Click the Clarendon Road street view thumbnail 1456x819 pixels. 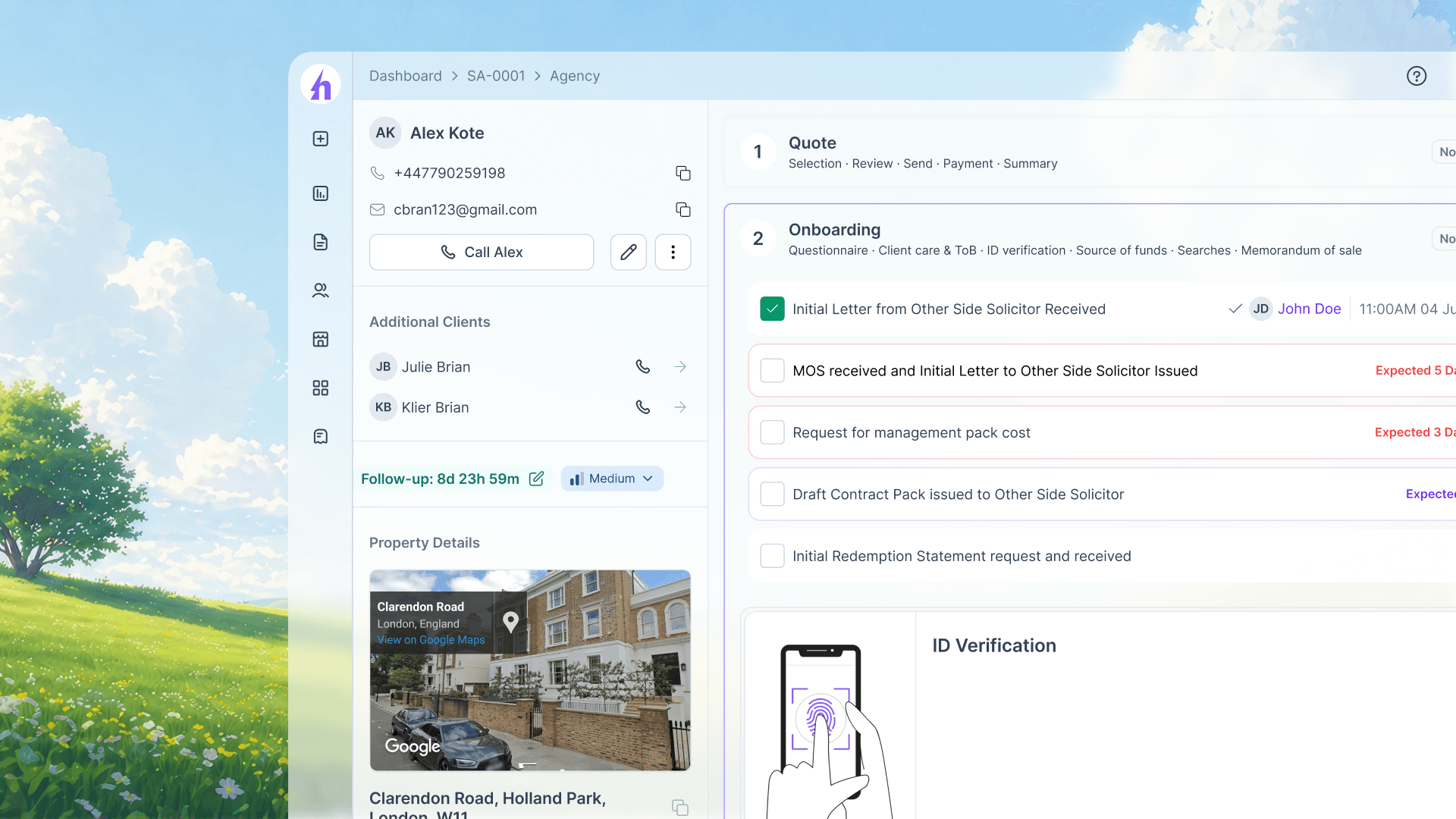pyautogui.click(x=530, y=670)
